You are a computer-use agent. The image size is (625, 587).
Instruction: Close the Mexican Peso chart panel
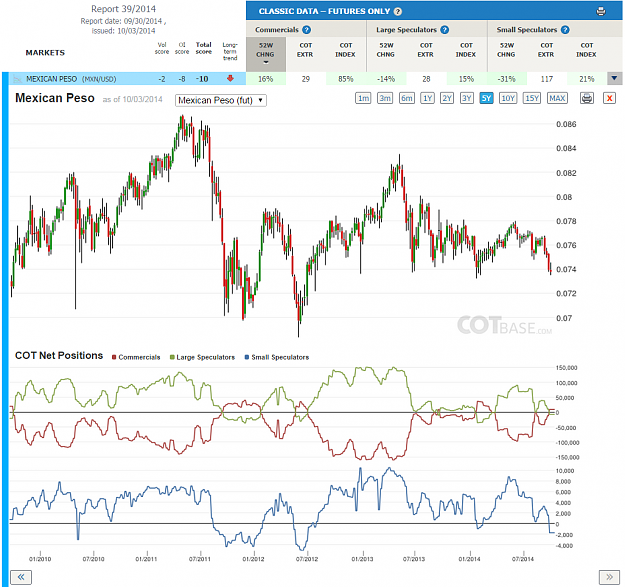[609, 98]
